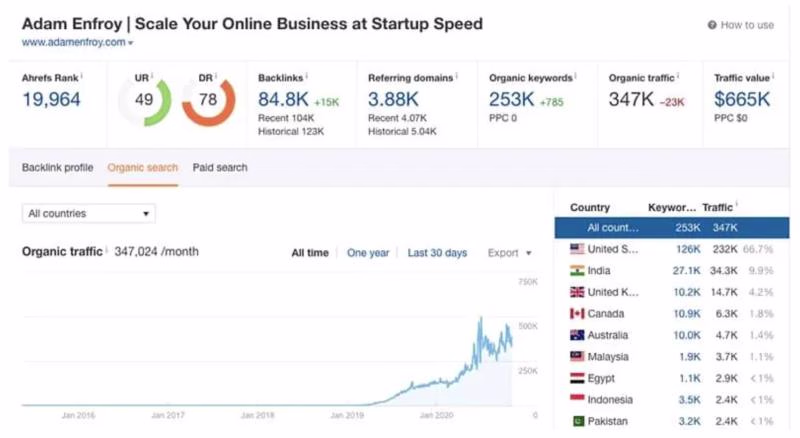Select the All countries table row
The height and width of the screenshot is (438, 800).
[671, 228]
